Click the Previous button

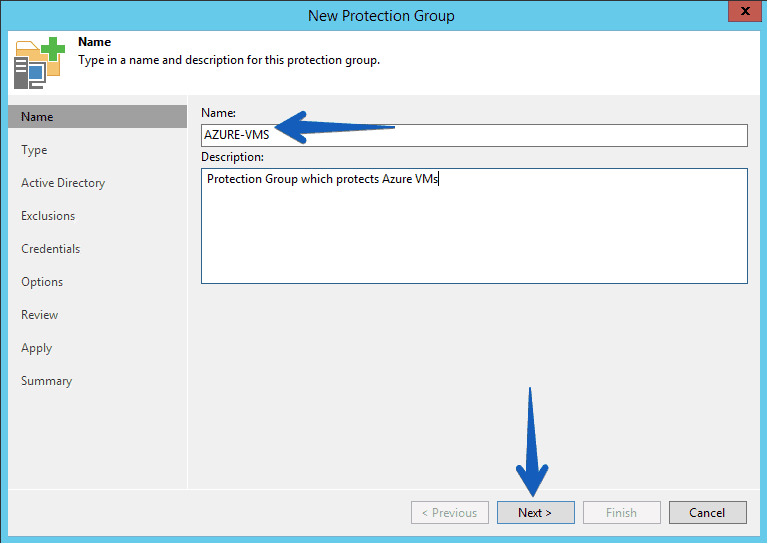[x=450, y=512]
